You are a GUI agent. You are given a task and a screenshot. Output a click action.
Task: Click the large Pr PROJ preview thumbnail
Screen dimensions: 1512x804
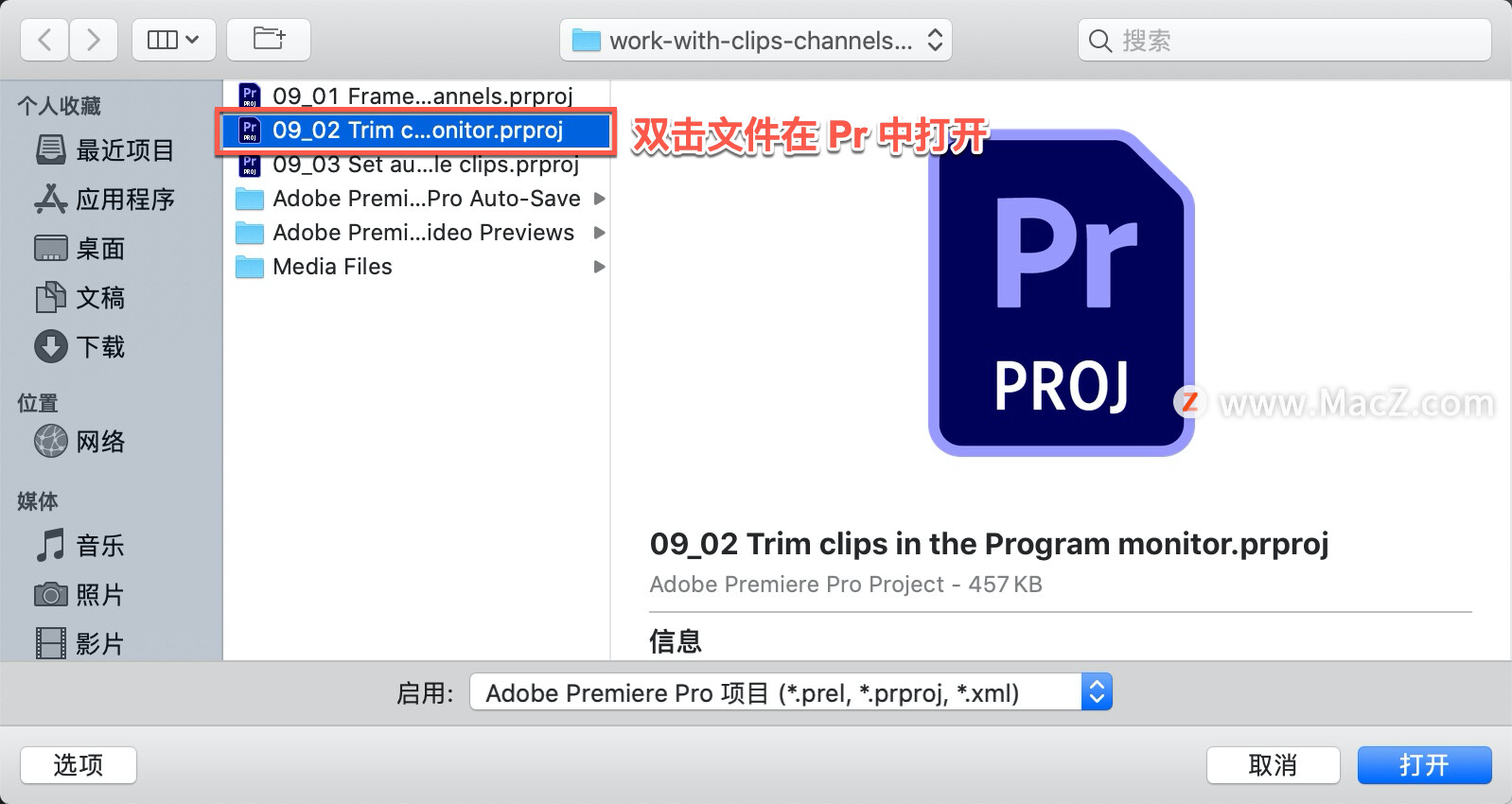1062,293
